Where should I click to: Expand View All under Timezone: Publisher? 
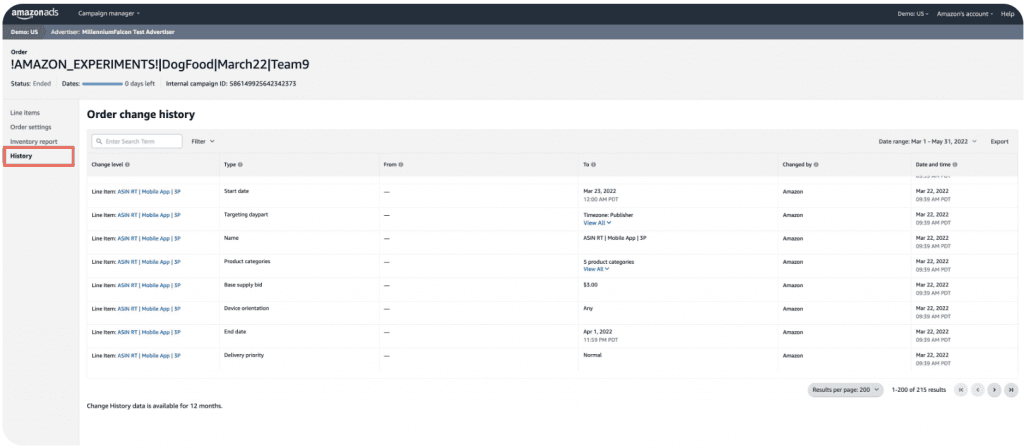pyautogui.click(x=597, y=222)
